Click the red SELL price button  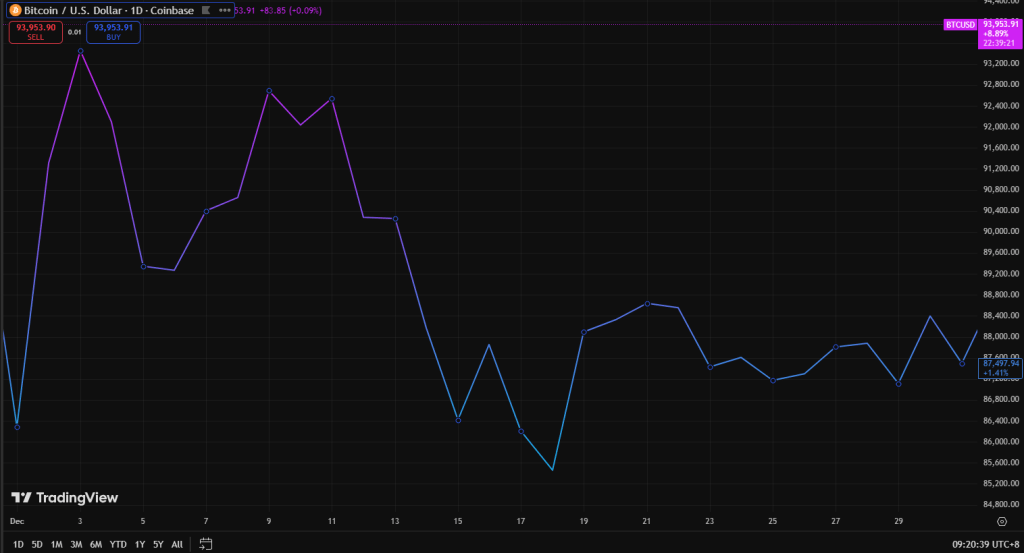34,31
